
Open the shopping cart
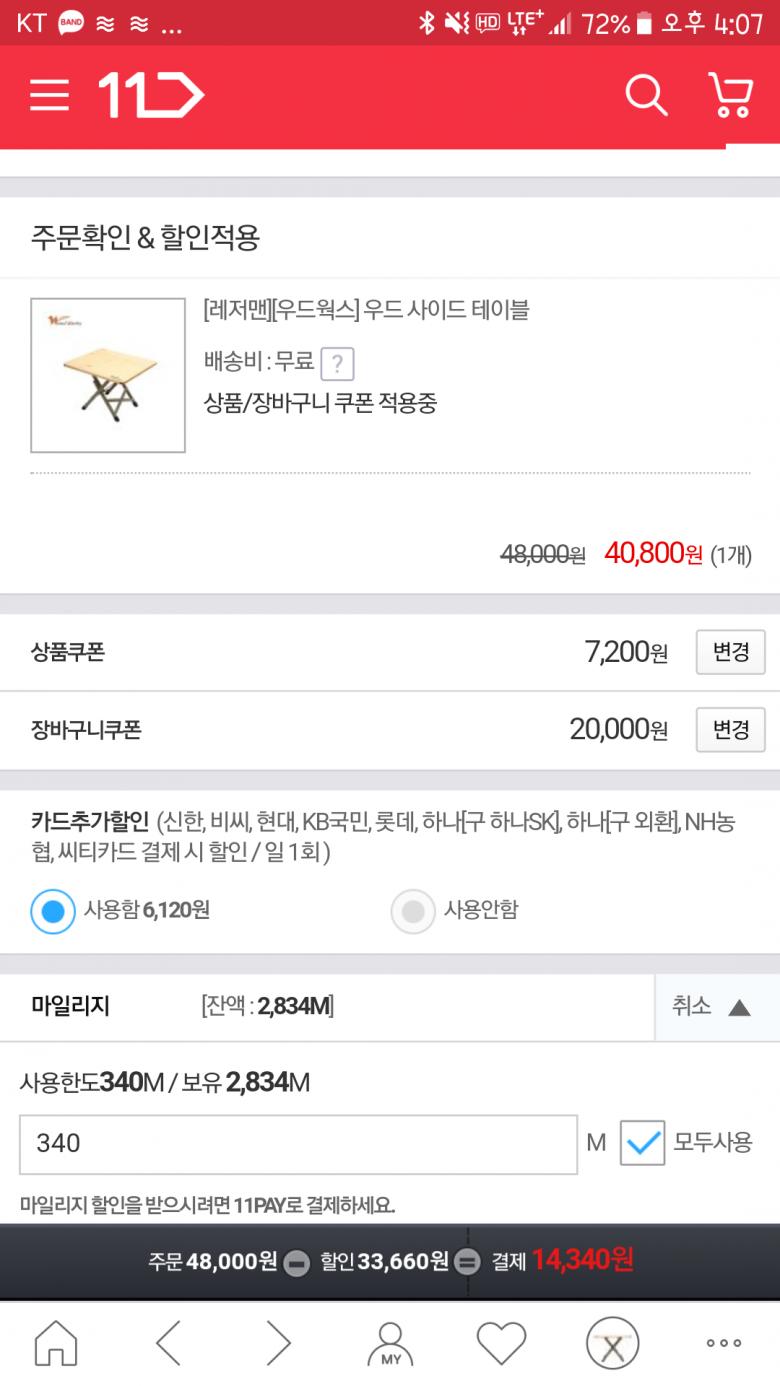[730, 96]
